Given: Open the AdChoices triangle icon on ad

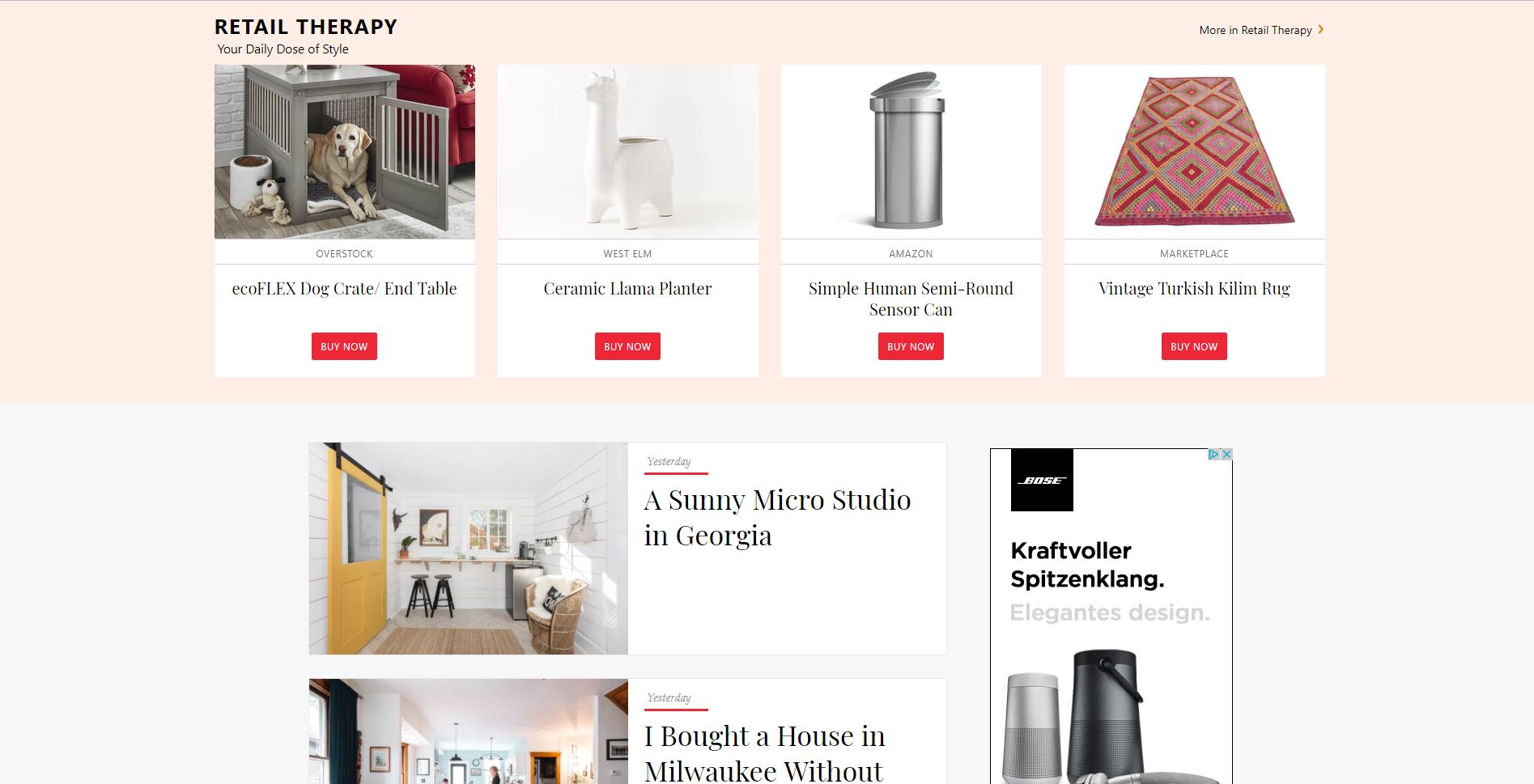Looking at the screenshot, I should 1214,455.
